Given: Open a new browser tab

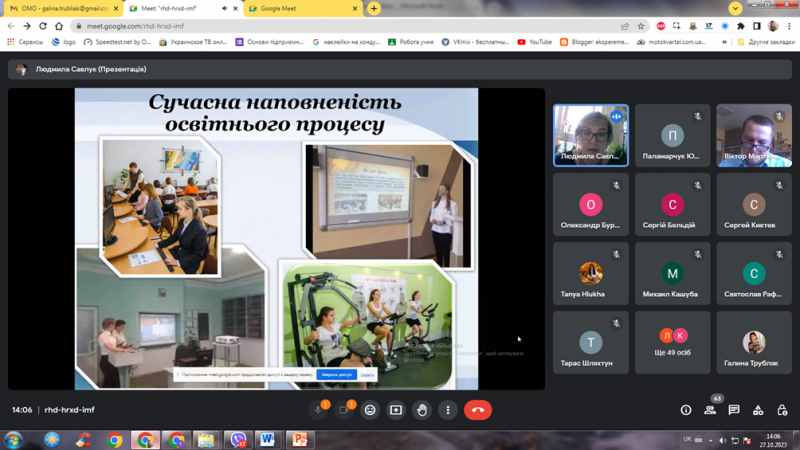Looking at the screenshot, I should point(374,9).
